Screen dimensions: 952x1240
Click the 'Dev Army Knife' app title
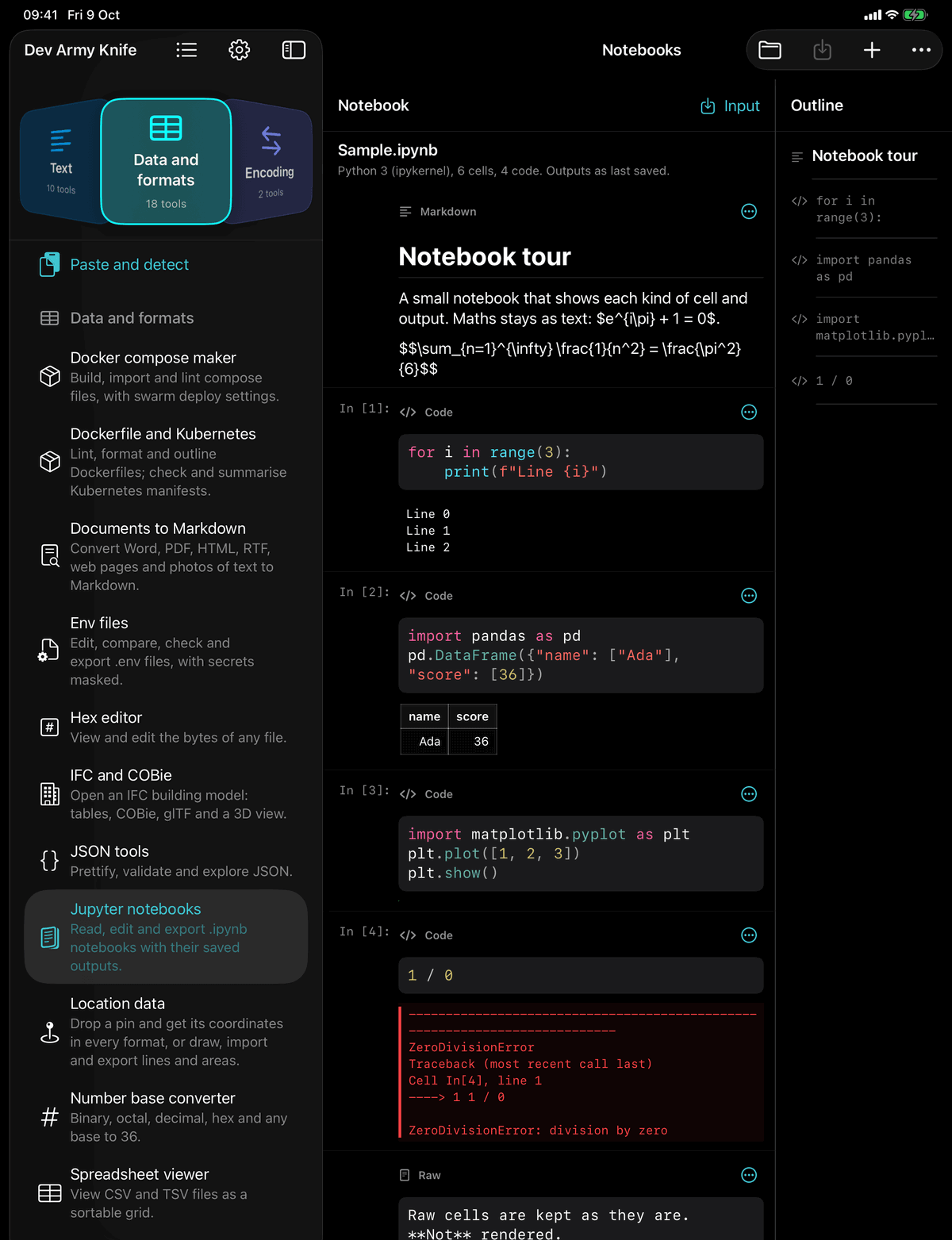(x=80, y=50)
